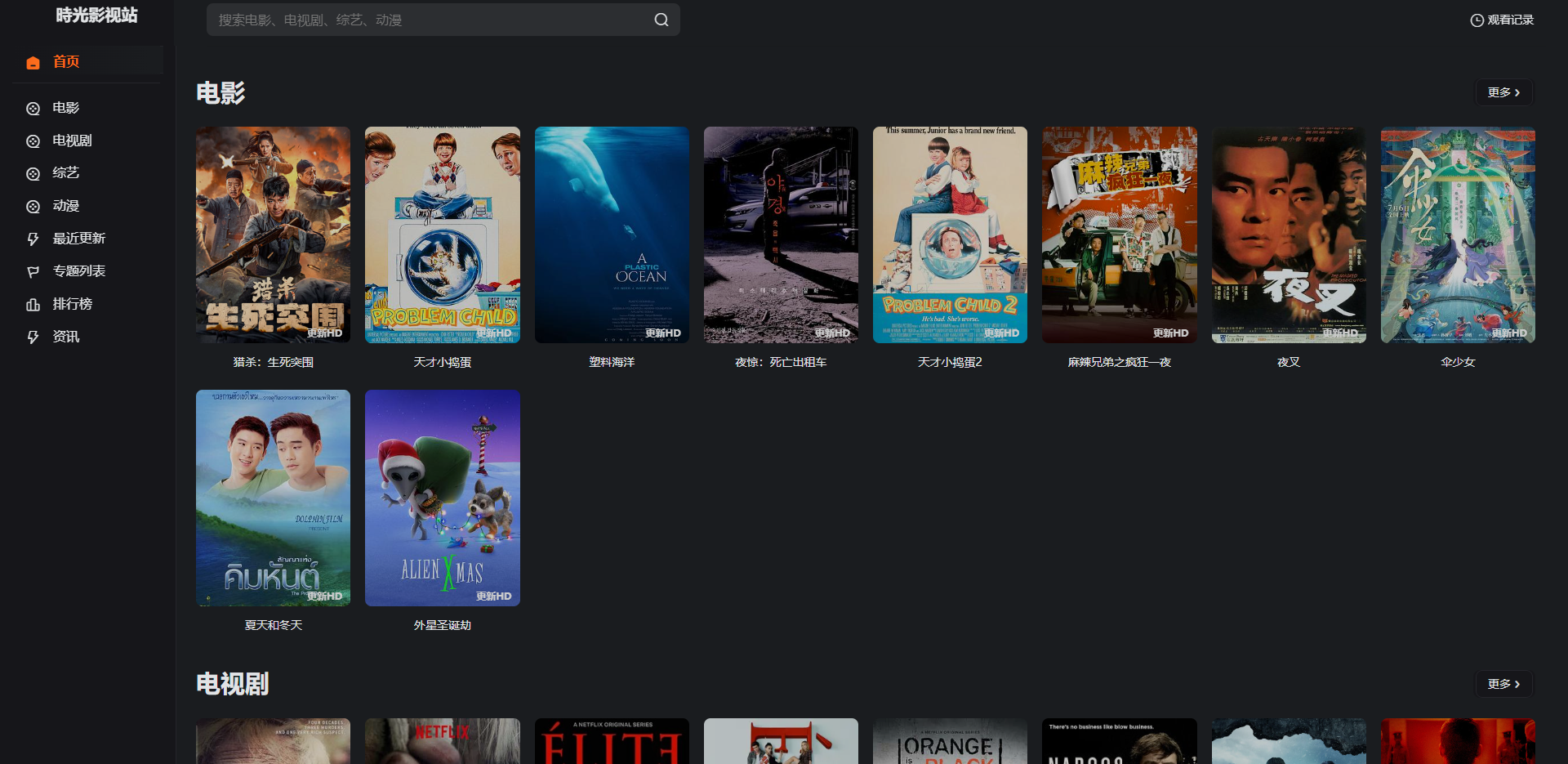Click title link 塑料海洋

click(x=612, y=362)
